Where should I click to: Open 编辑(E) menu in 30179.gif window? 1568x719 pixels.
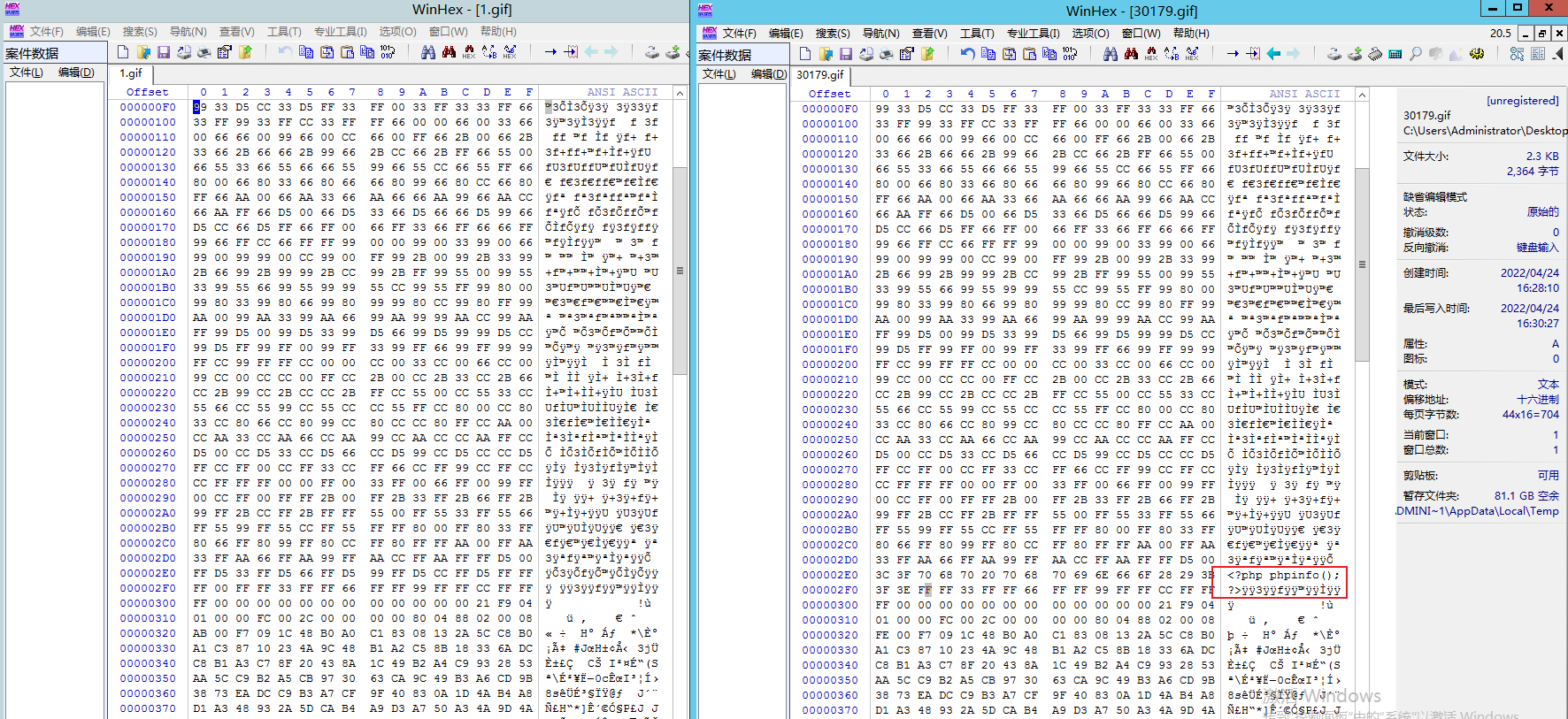(x=786, y=33)
